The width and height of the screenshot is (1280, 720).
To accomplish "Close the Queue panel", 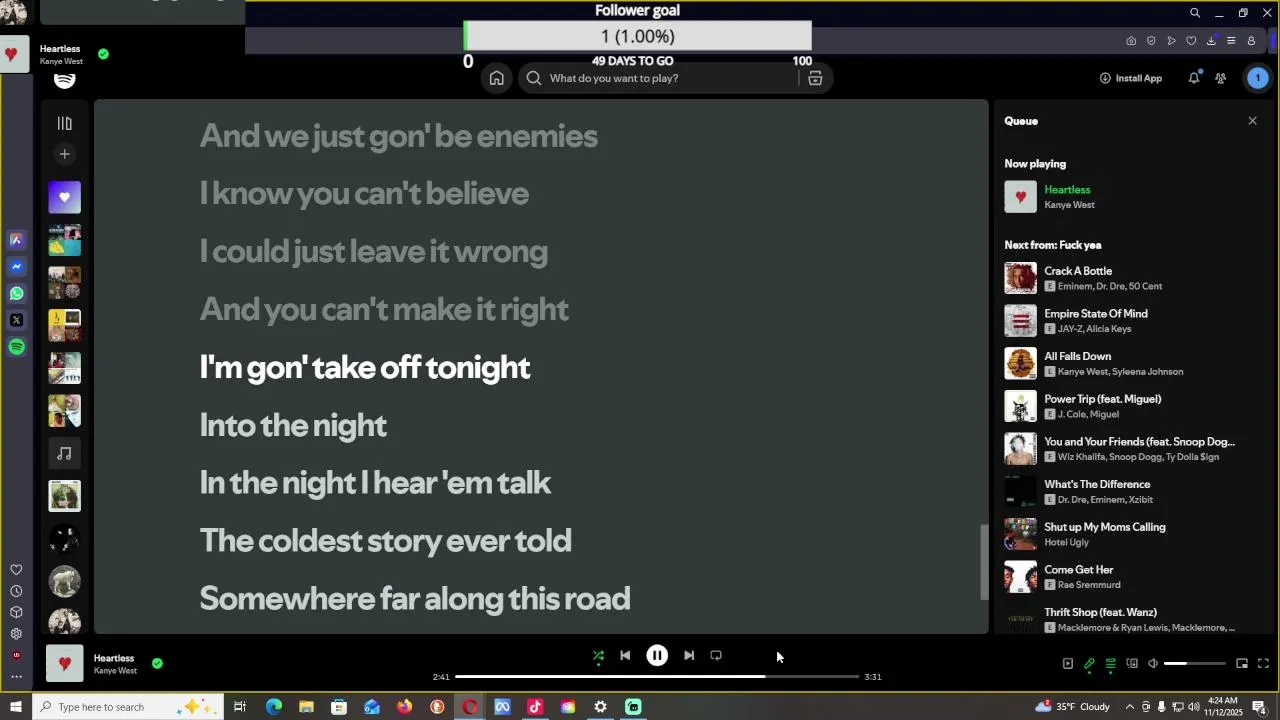I will tap(1252, 121).
